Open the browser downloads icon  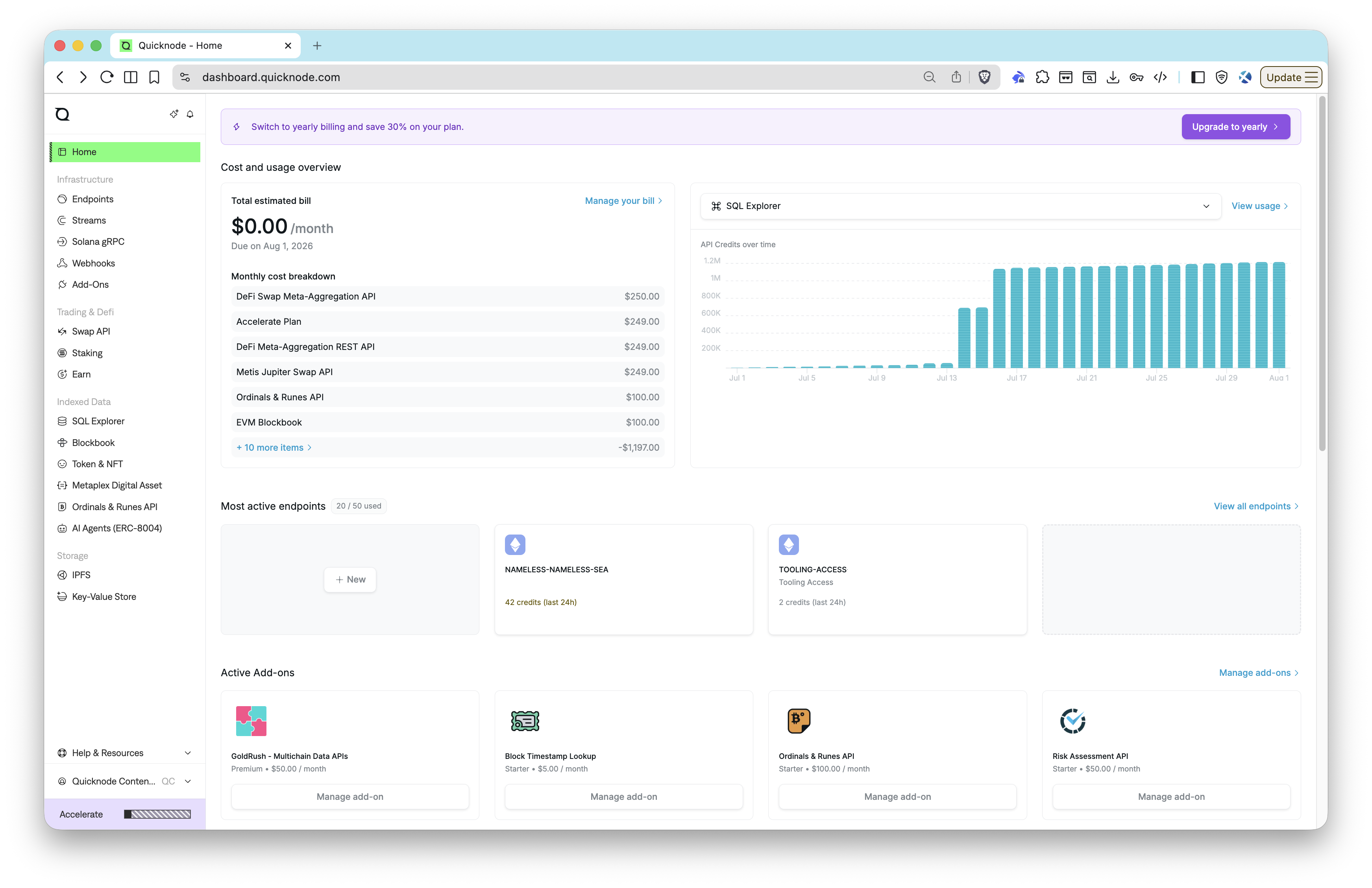point(1113,77)
